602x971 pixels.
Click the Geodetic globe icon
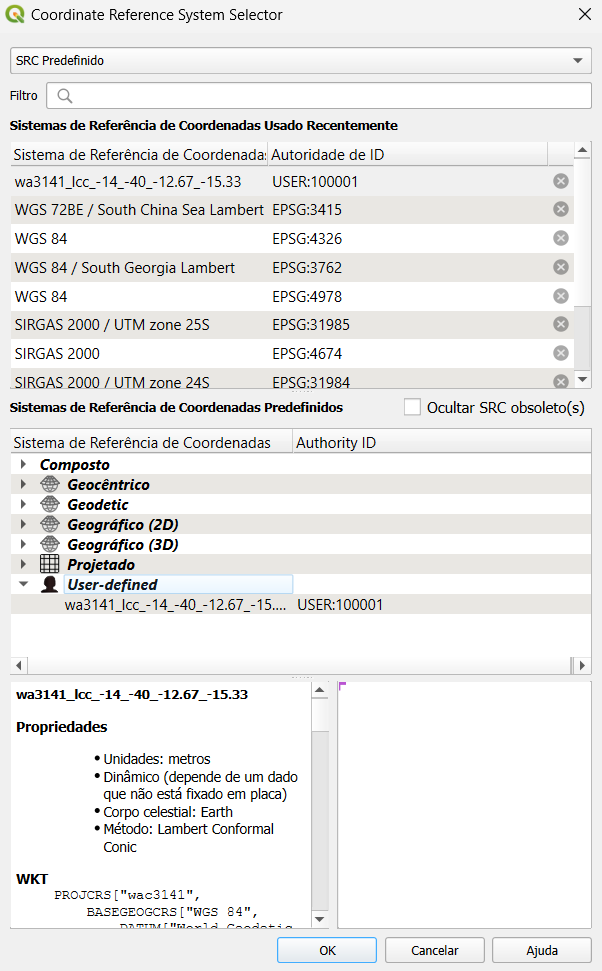click(x=50, y=504)
